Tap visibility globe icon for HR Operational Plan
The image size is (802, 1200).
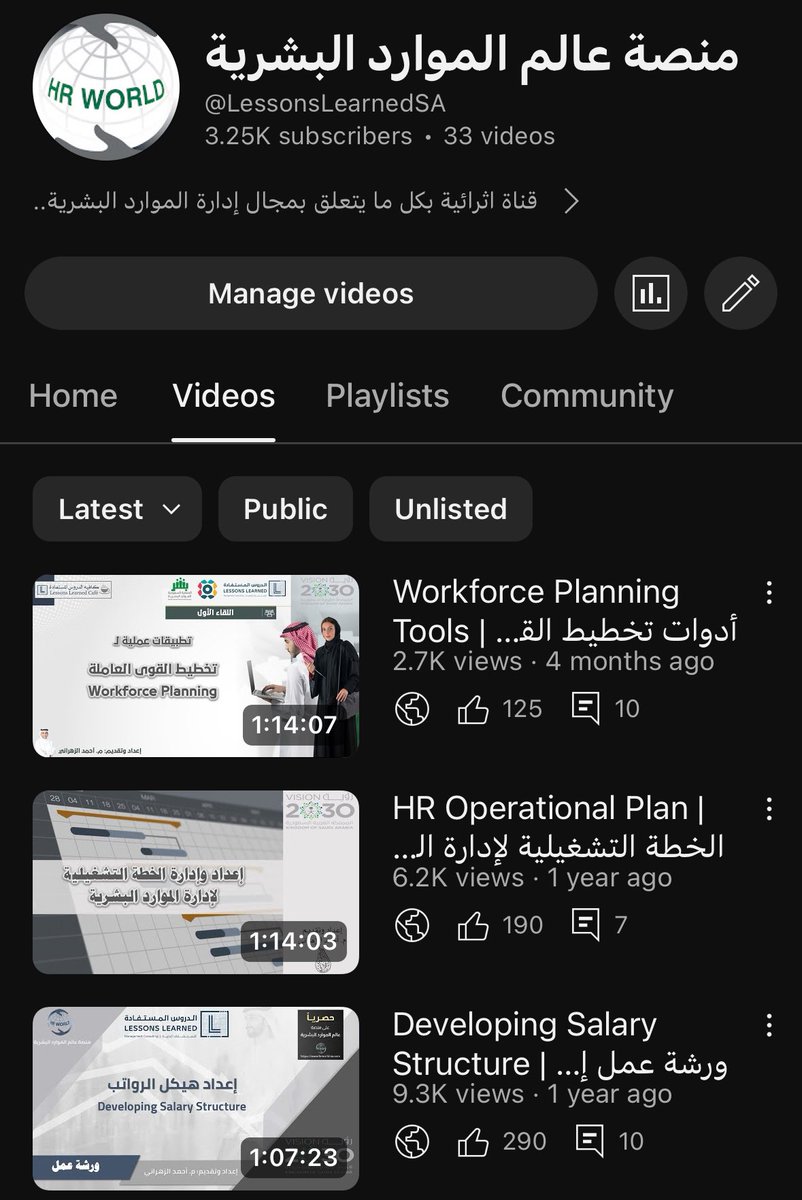(x=412, y=925)
